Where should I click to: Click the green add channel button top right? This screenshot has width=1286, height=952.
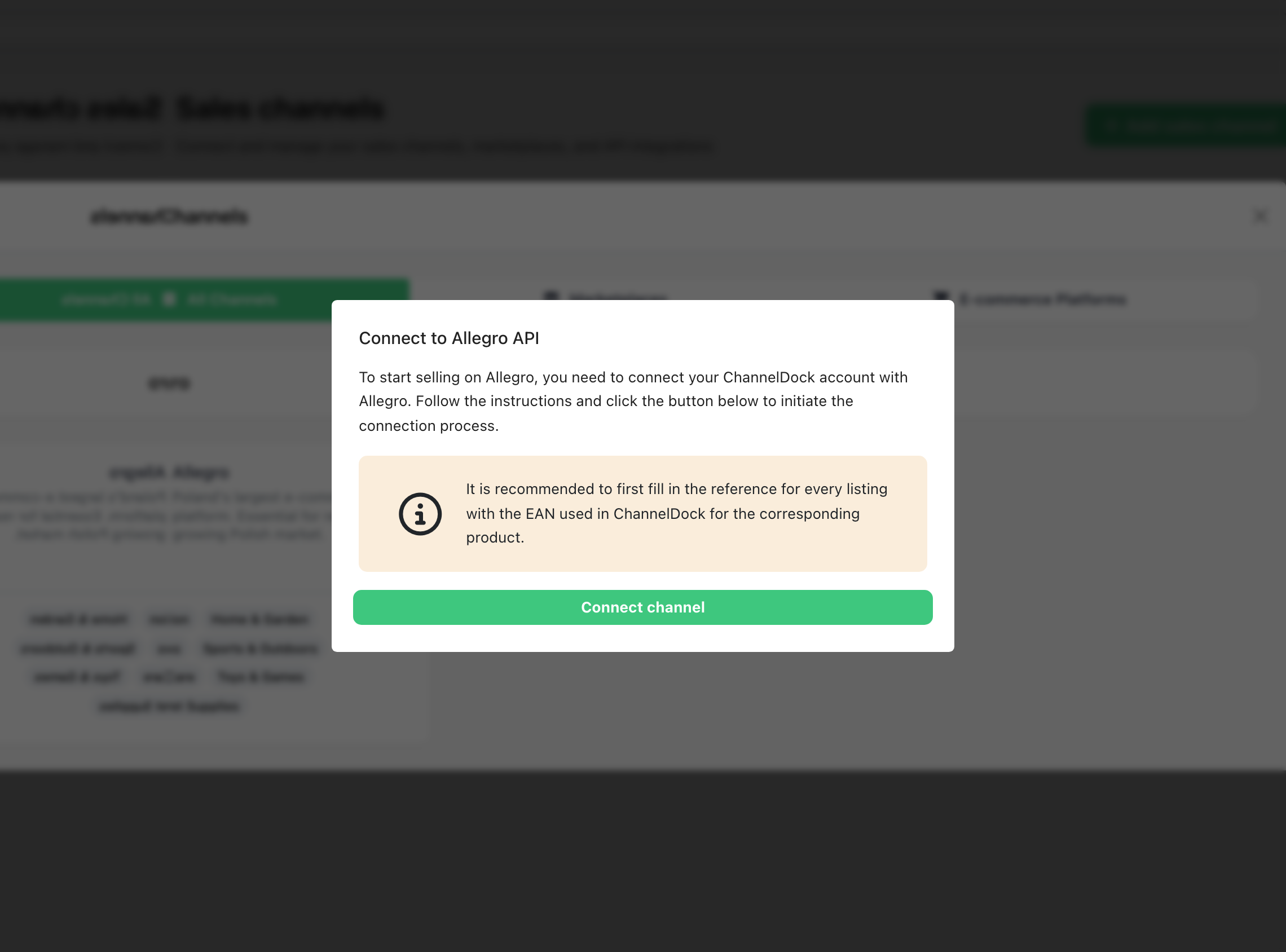click(x=1186, y=125)
